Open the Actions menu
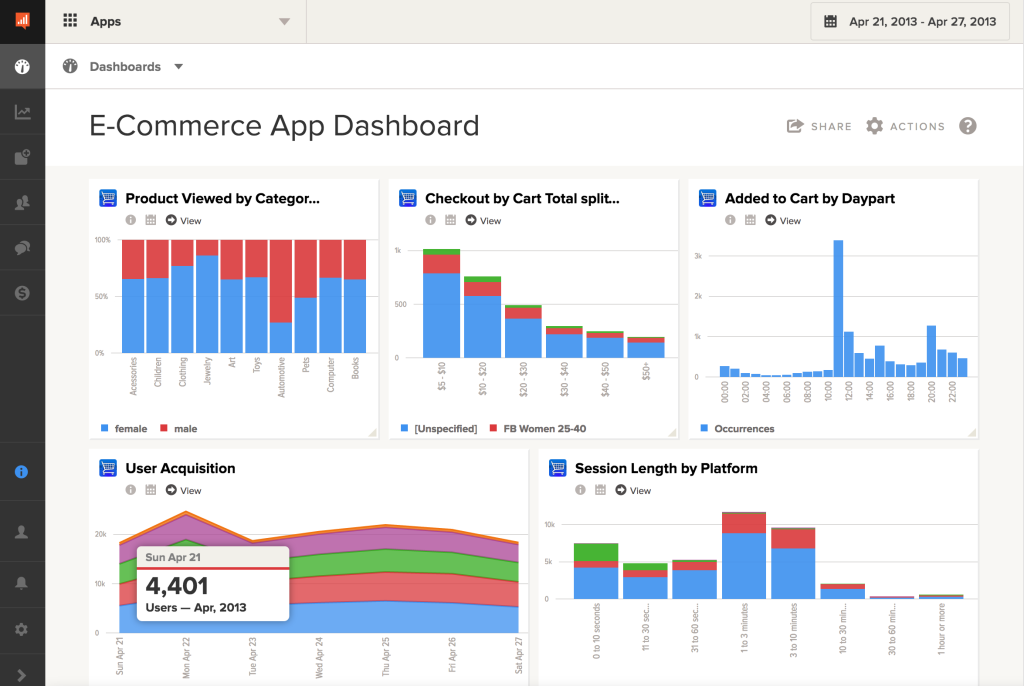Viewport: 1024px width, 686px height. [x=905, y=126]
